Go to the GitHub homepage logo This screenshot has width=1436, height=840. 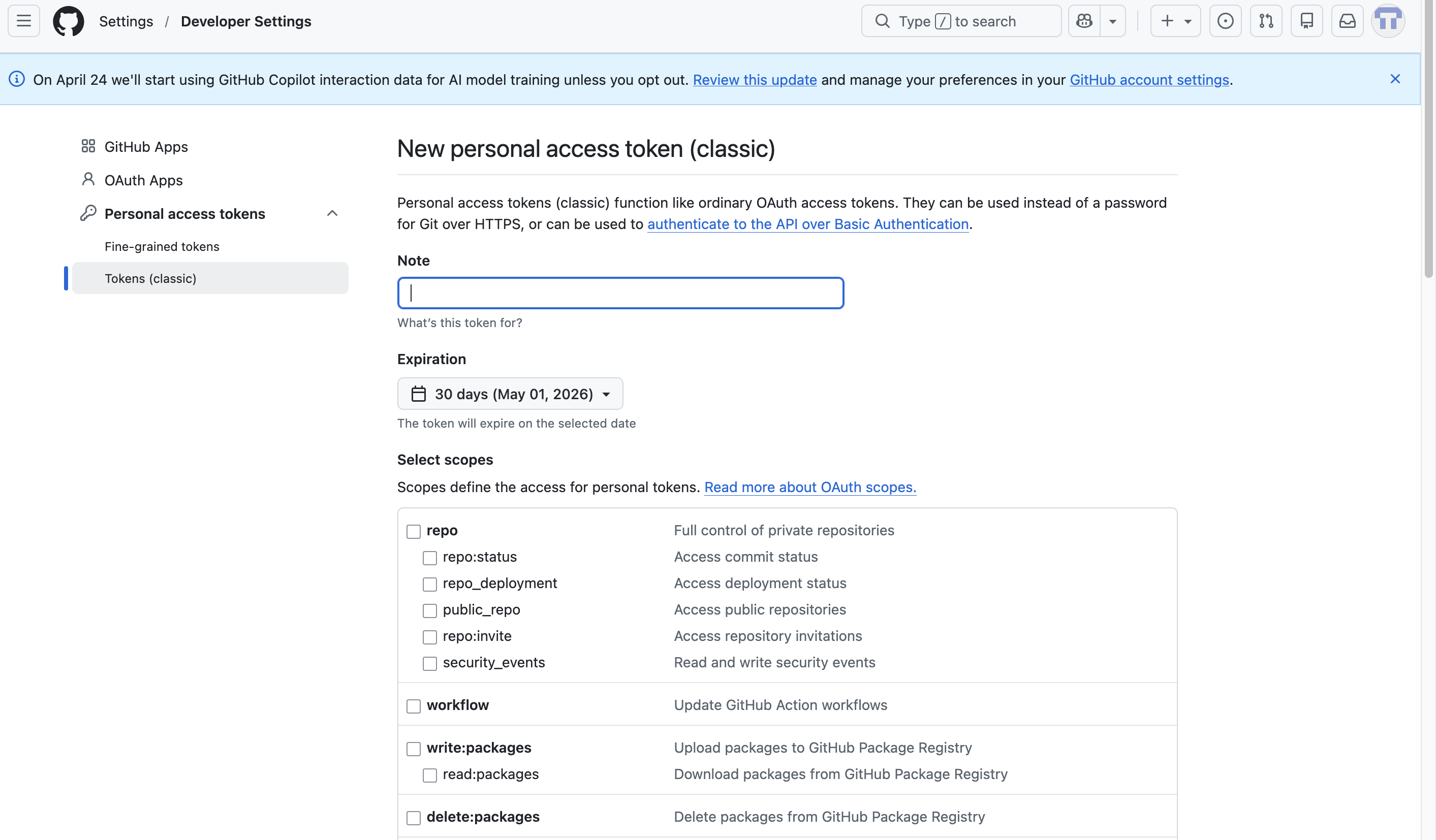69,21
